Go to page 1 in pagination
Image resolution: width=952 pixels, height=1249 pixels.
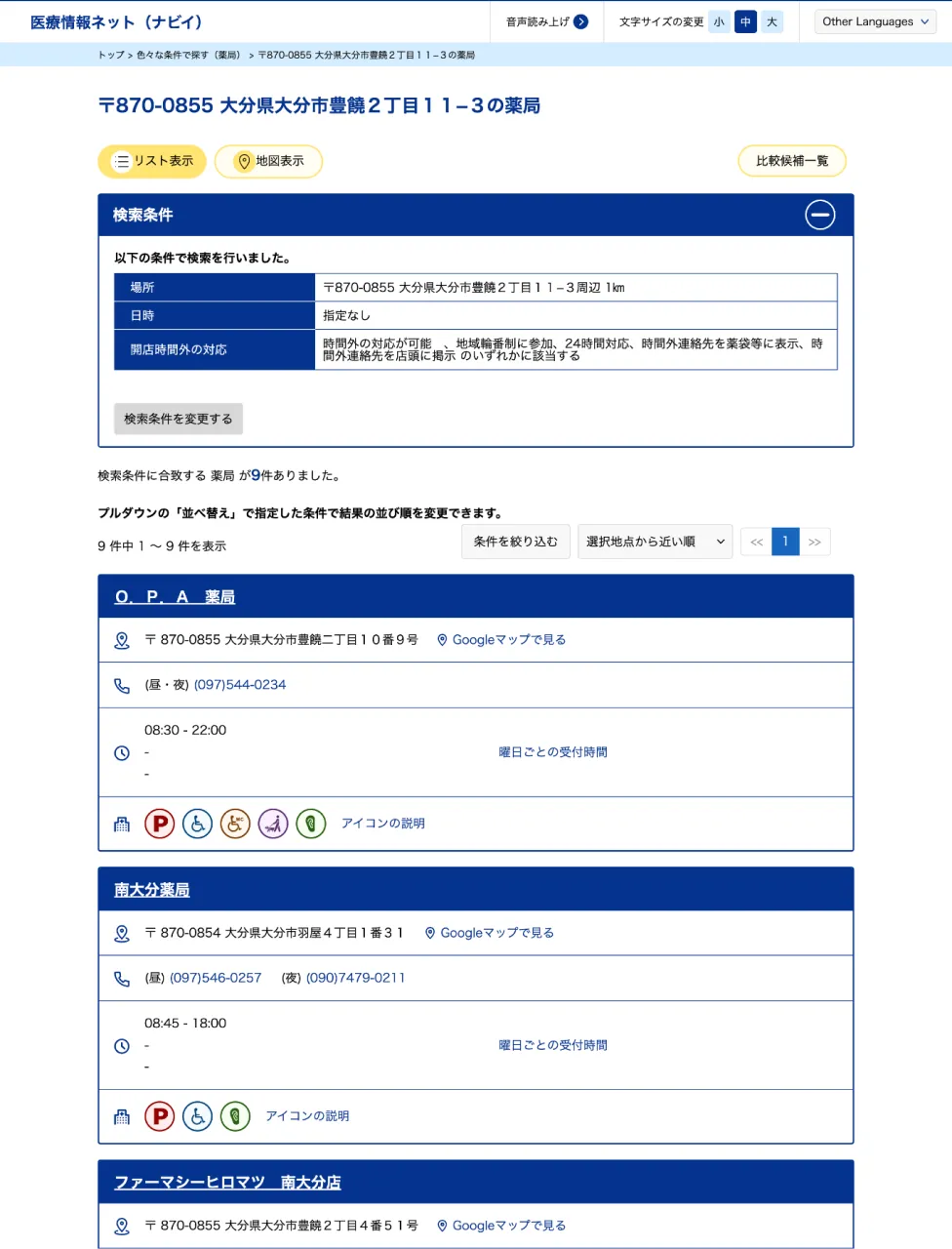click(x=785, y=542)
